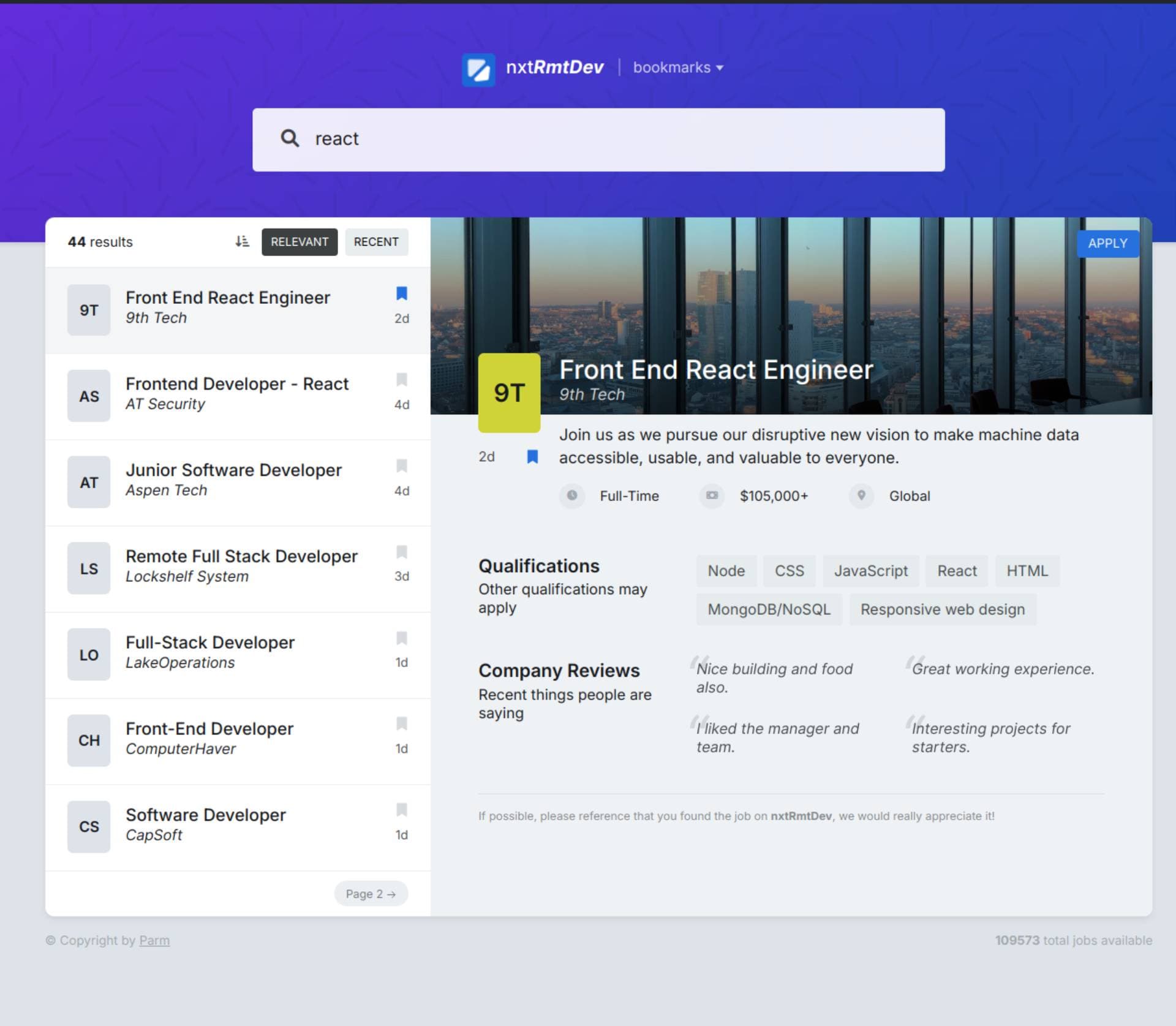Viewport: 1176px width, 1026px height.
Task: Click the 9T company badge in list
Action: tap(89, 310)
